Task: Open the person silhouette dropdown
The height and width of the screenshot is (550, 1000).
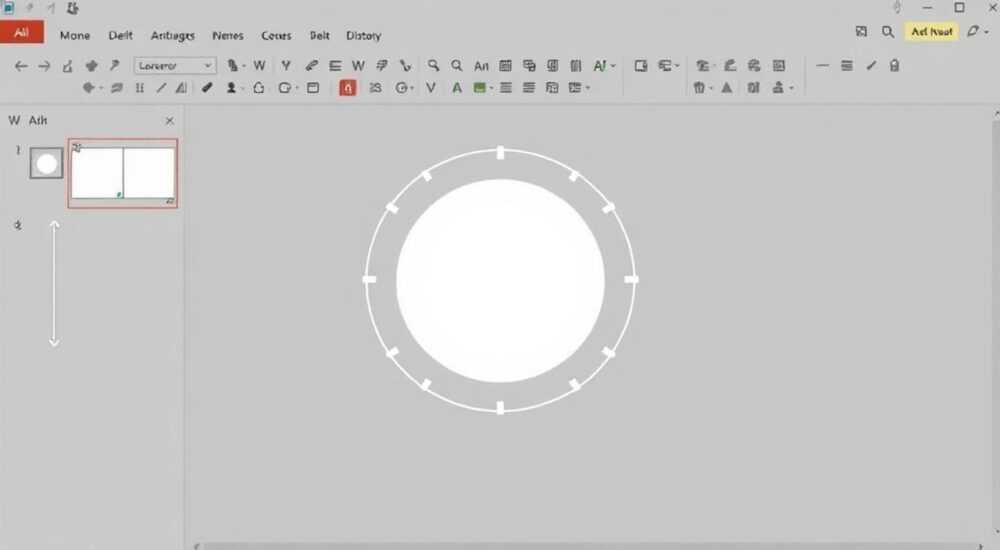Action: tap(235, 88)
